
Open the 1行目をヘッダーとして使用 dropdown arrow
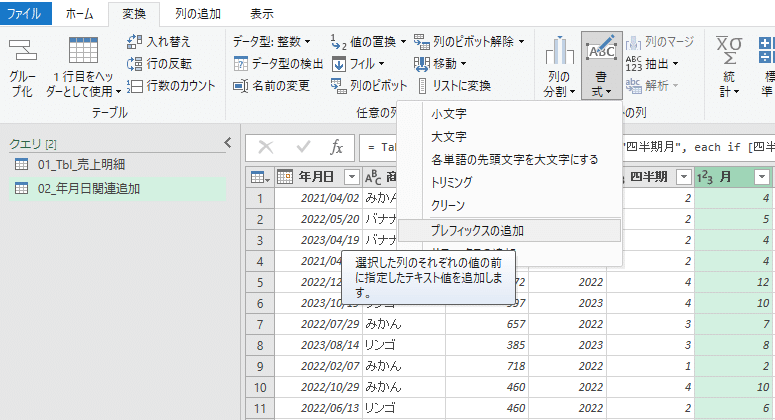[x=118, y=92]
